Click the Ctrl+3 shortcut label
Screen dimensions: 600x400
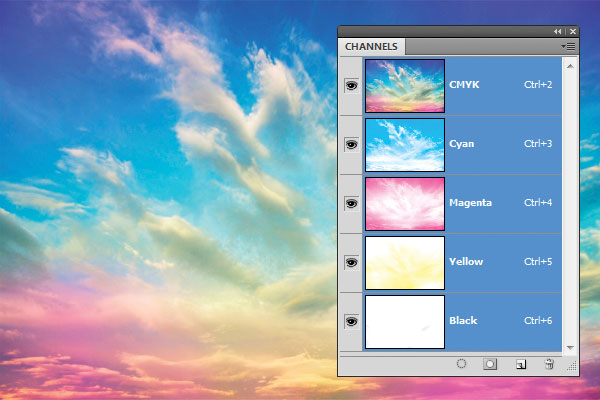pyautogui.click(x=538, y=144)
